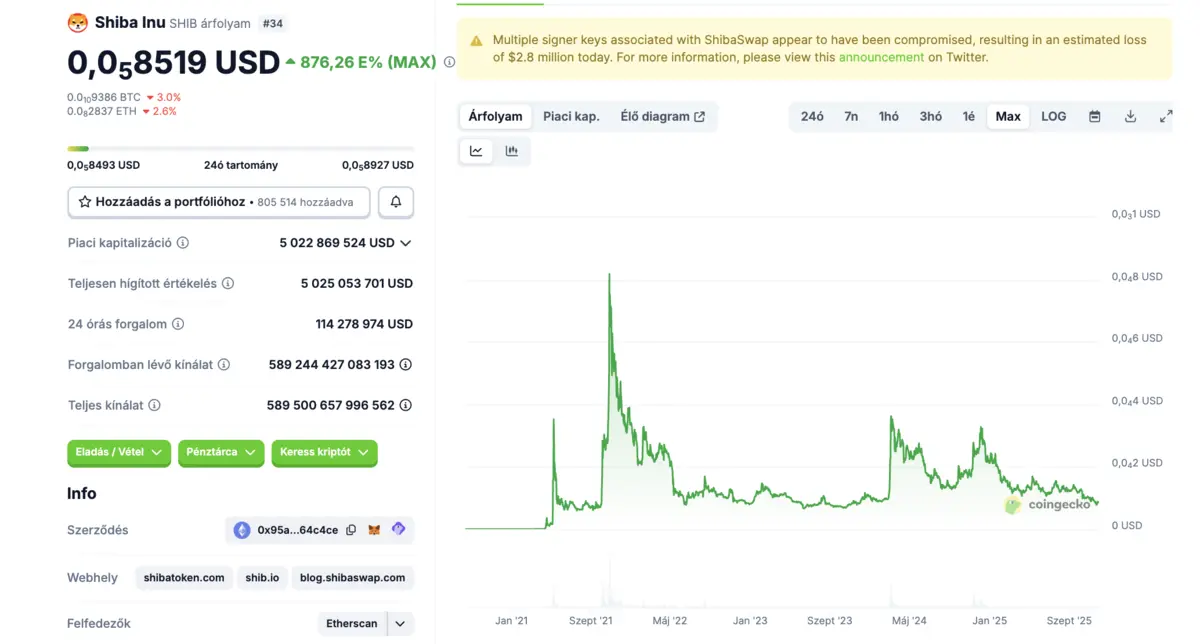
Task: Select the 24ó time range
Action: coord(812,117)
